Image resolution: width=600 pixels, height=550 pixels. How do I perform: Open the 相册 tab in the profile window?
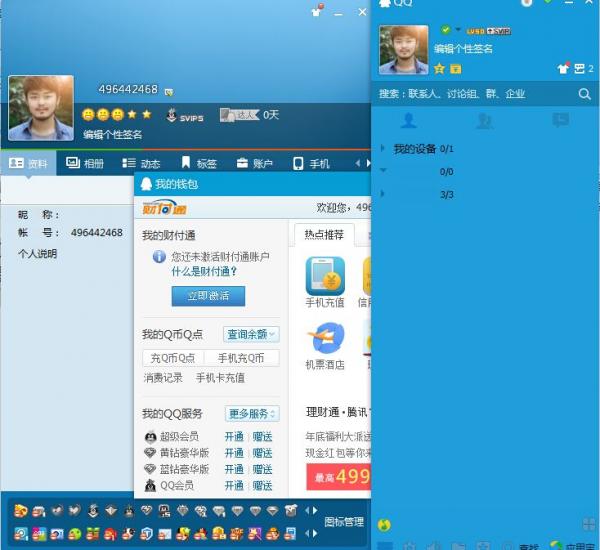click(x=85, y=163)
